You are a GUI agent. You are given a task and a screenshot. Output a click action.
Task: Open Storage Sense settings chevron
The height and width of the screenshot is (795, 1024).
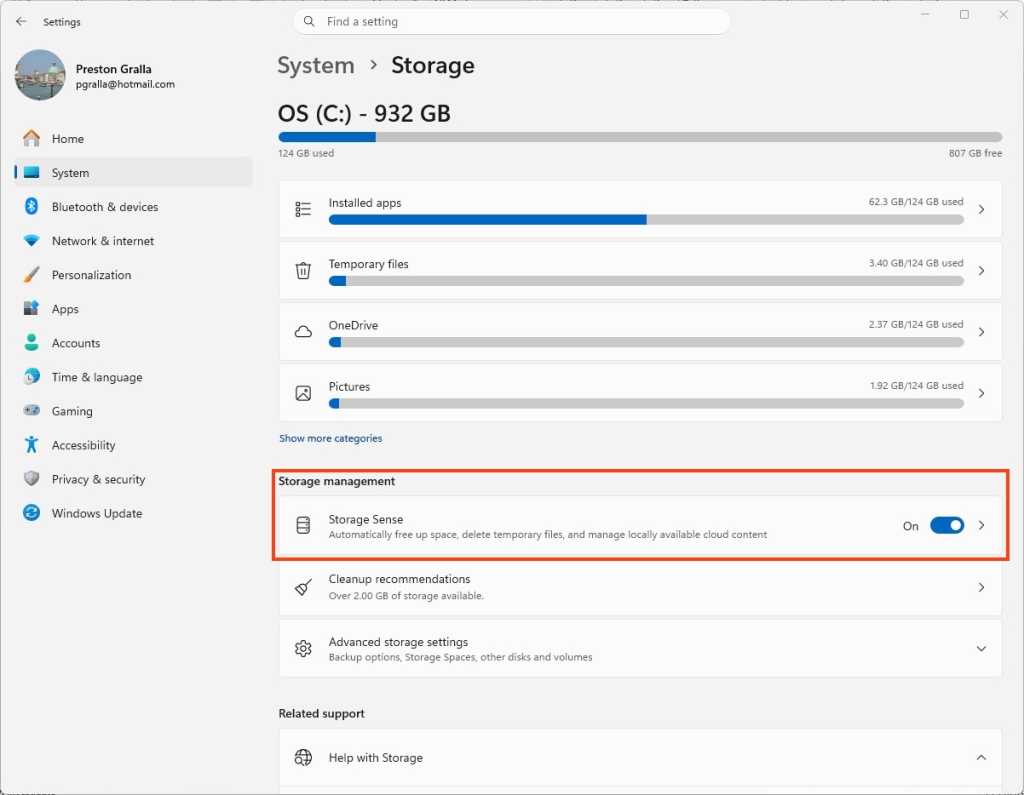tap(981, 525)
